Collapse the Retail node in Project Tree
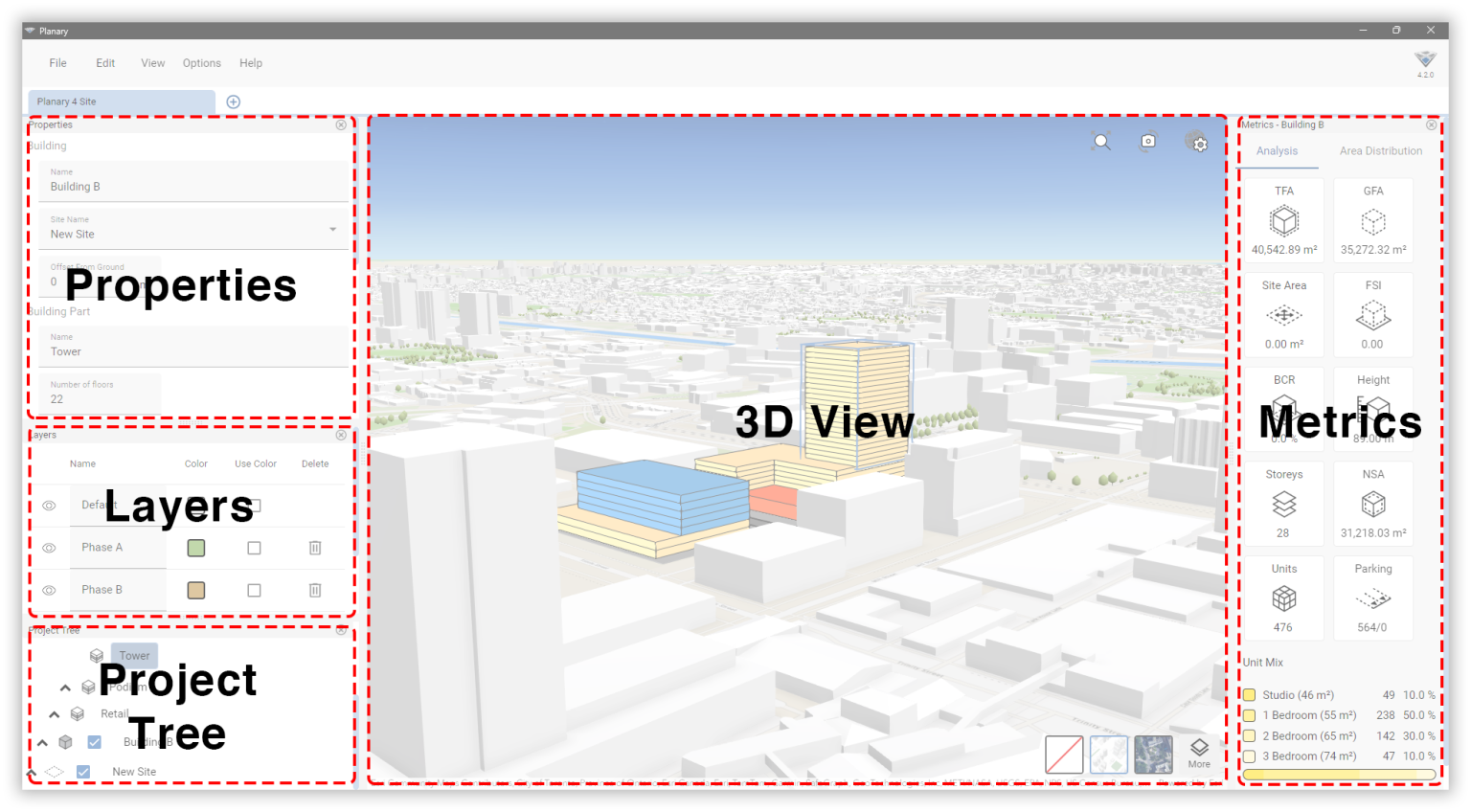The width and height of the screenshot is (1471, 812). 54,713
